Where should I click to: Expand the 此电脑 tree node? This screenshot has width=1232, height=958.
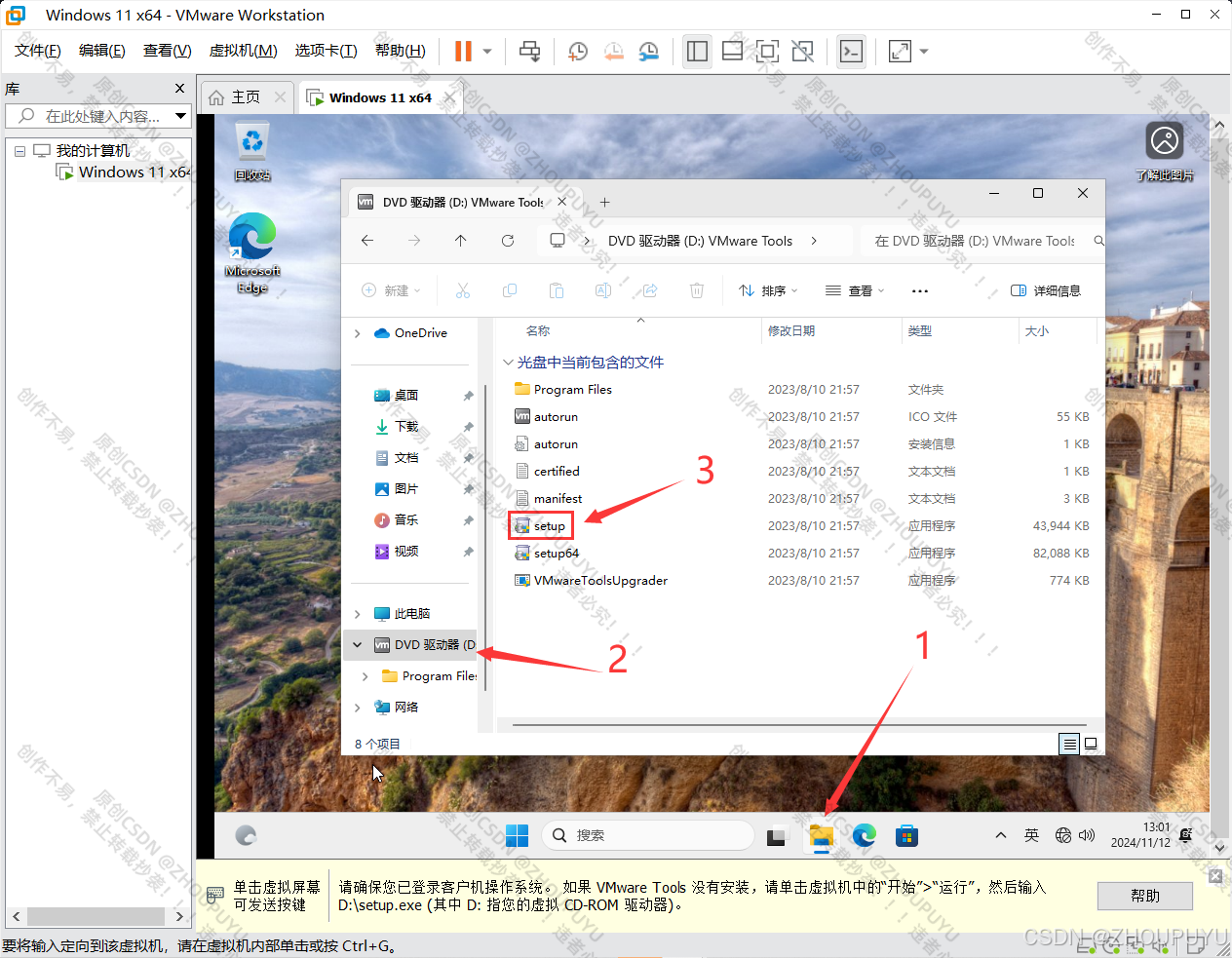358,614
